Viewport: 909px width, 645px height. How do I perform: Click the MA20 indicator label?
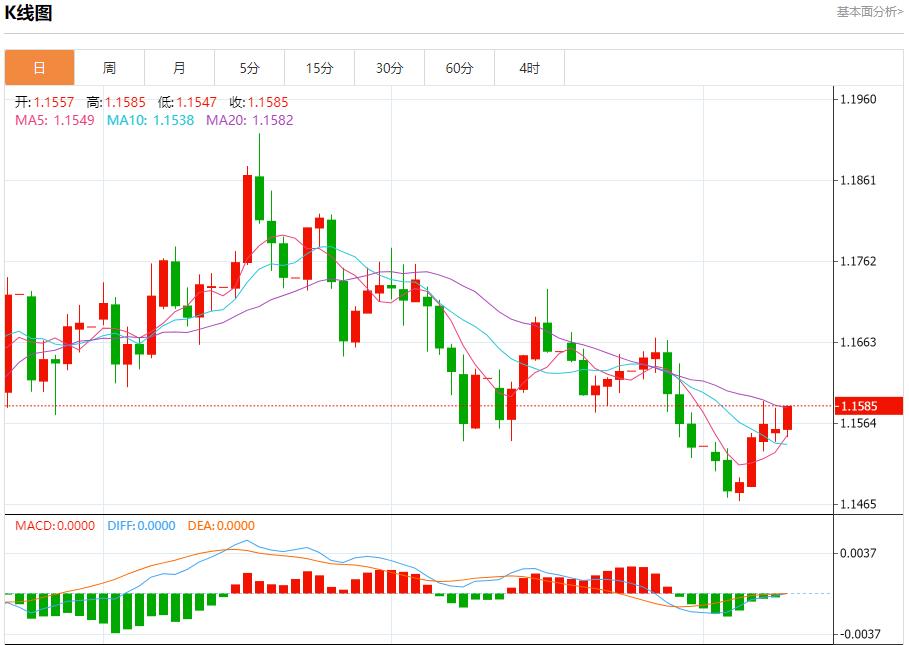(x=249, y=120)
